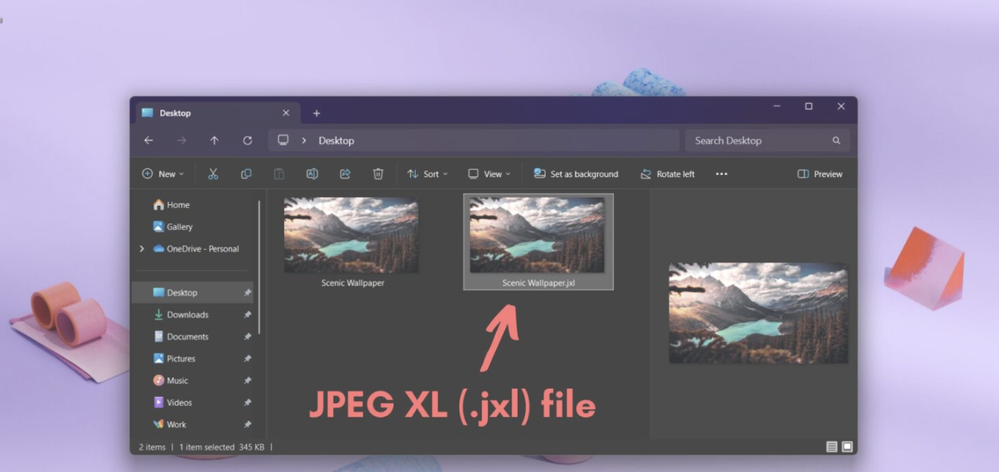Click pin icon next to Music

[247, 381]
